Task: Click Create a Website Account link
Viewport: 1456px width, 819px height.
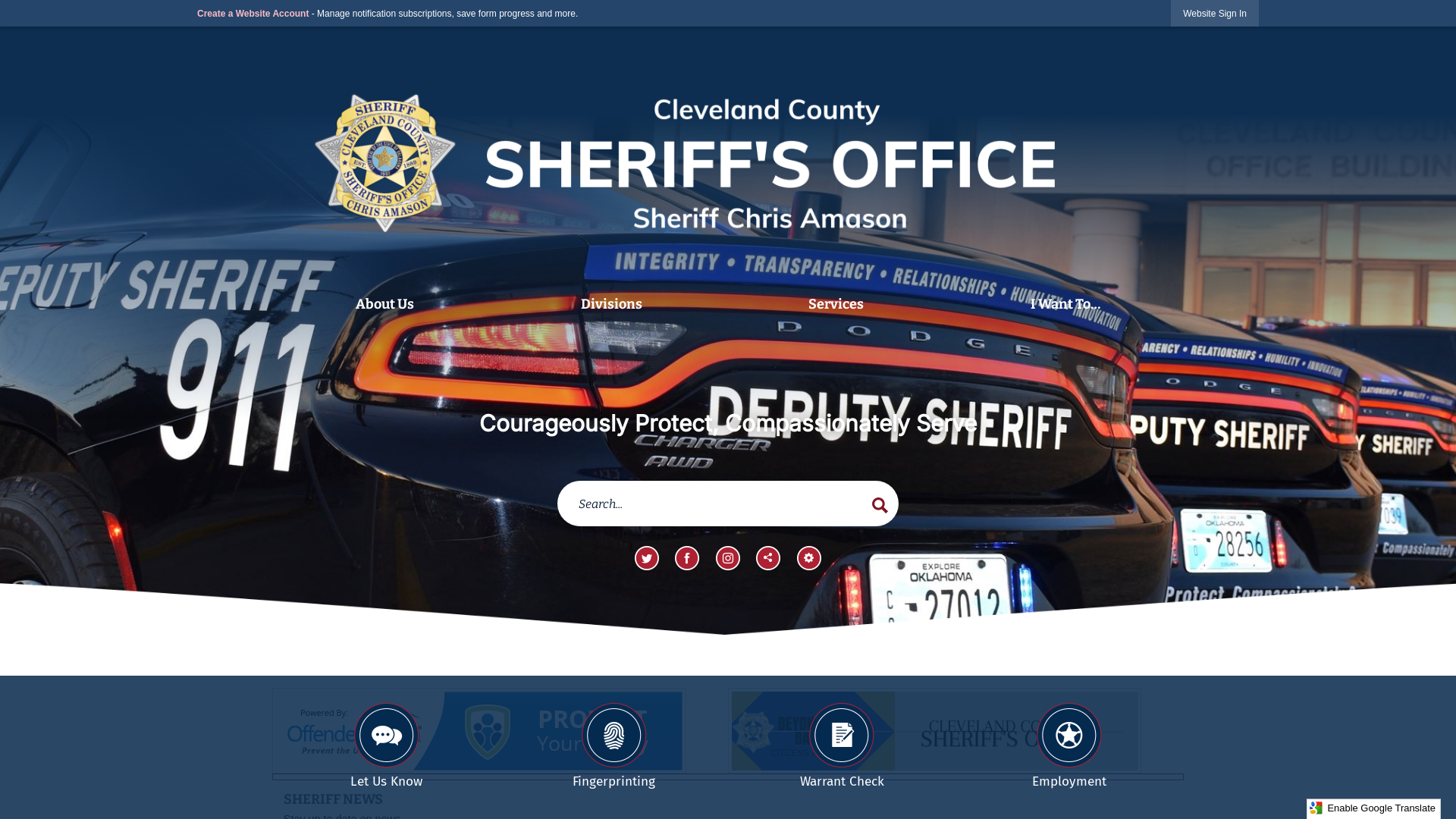Action: point(252,13)
